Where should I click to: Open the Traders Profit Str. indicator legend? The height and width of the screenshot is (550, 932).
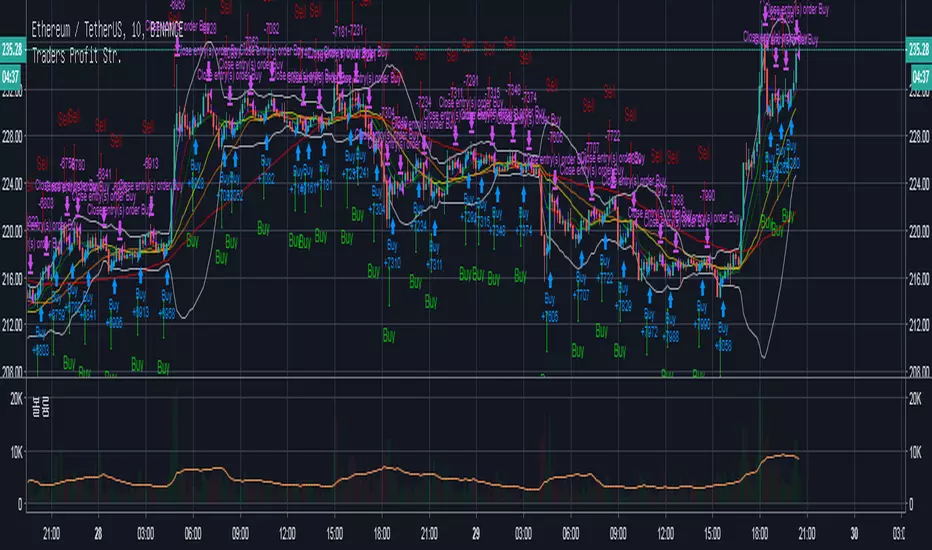76,56
